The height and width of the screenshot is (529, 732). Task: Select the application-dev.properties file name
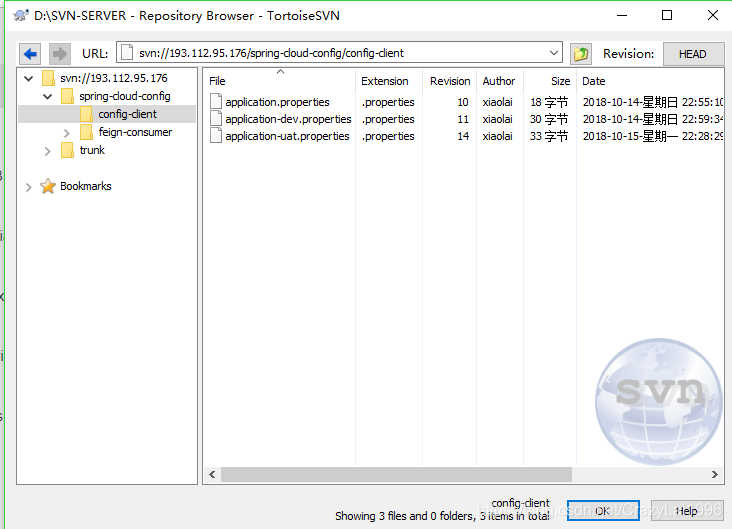288,119
